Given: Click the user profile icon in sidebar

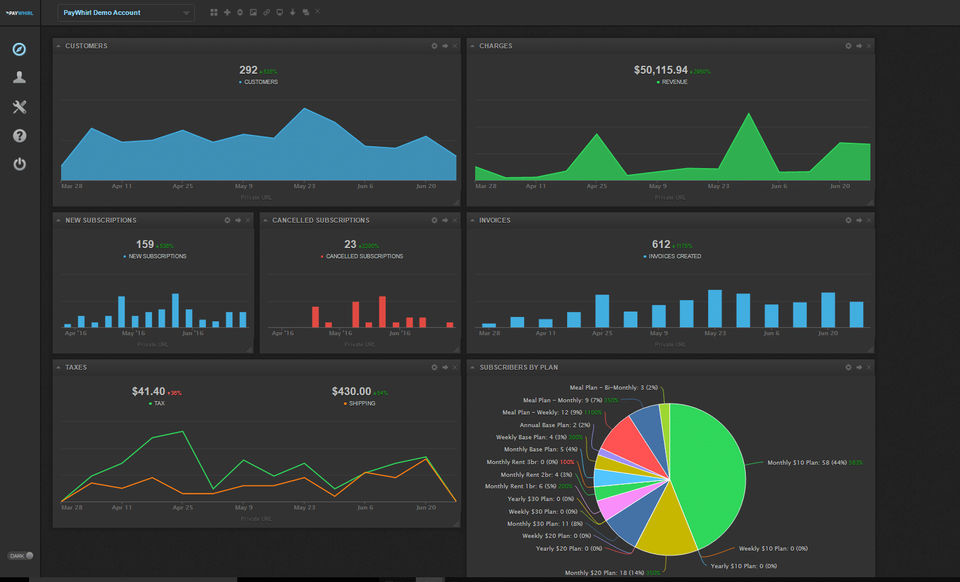Looking at the screenshot, I should [x=20, y=77].
